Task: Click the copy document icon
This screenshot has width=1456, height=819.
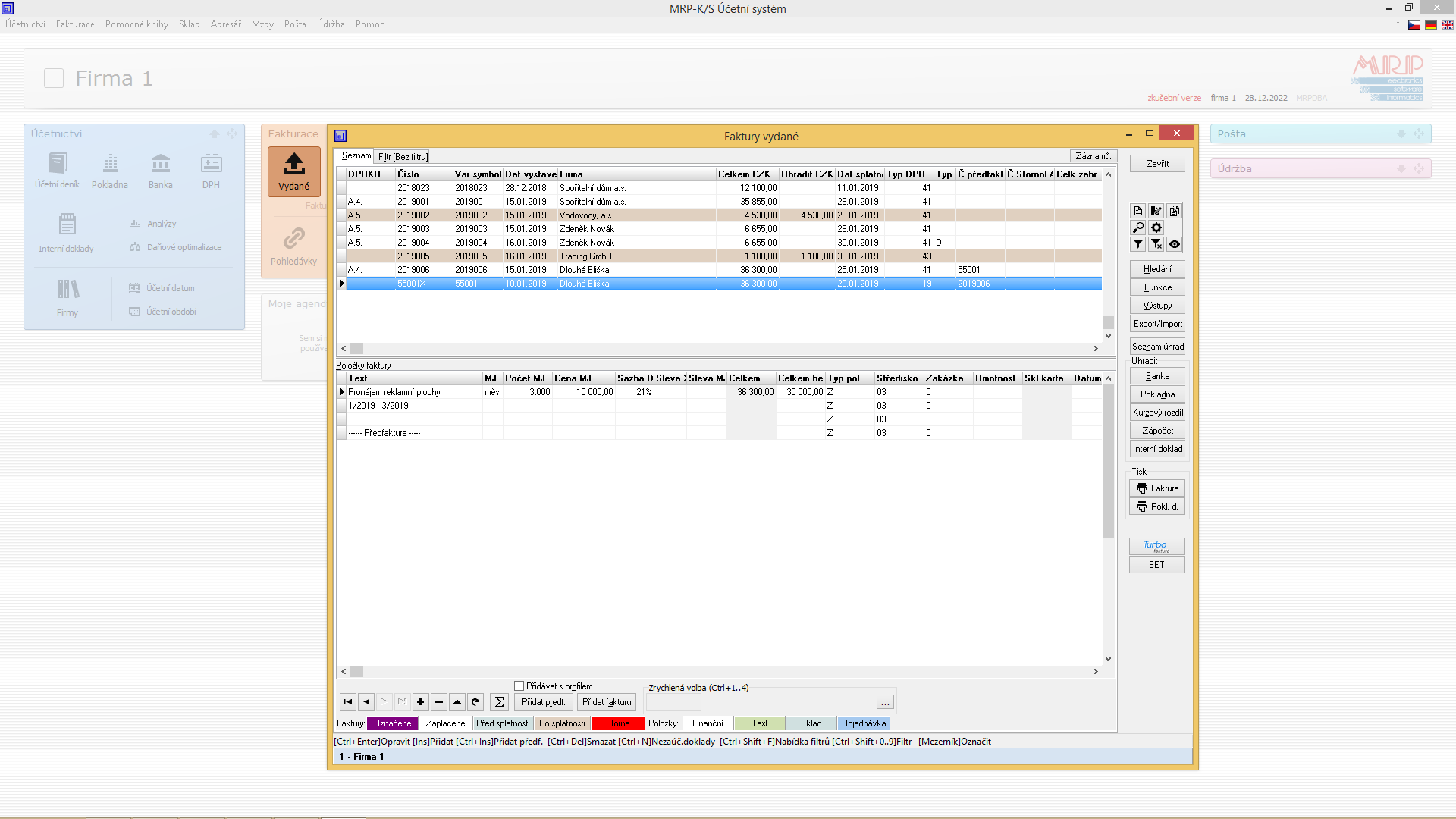Action: [1174, 211]
